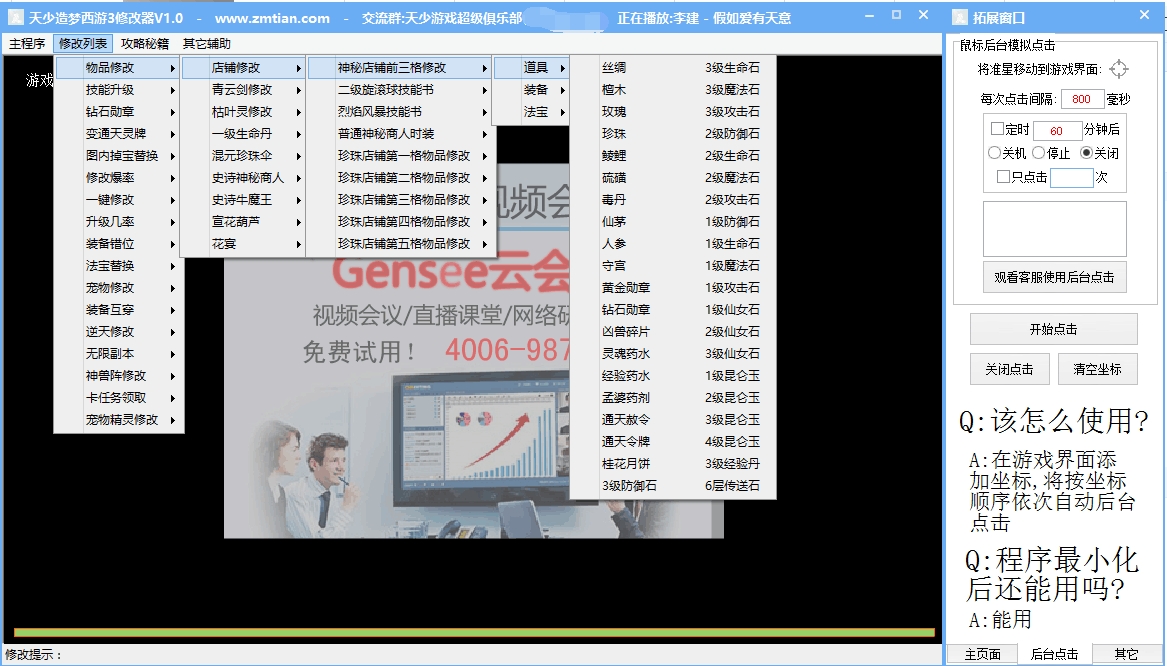Choose 通天令牌 from the menu
Image resolution: width=1167 pixels, height=666 pixels.
coord(626,441)
